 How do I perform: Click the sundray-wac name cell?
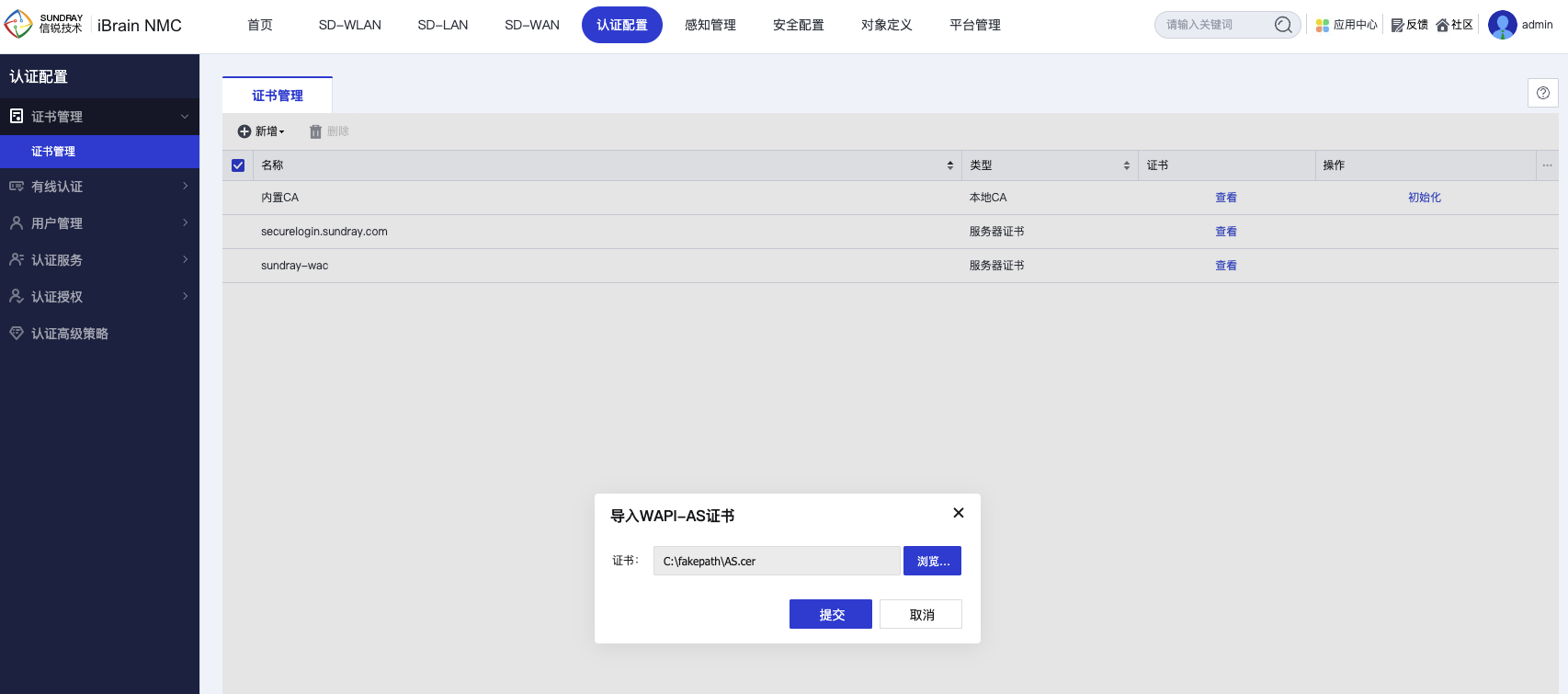point(295,266)
